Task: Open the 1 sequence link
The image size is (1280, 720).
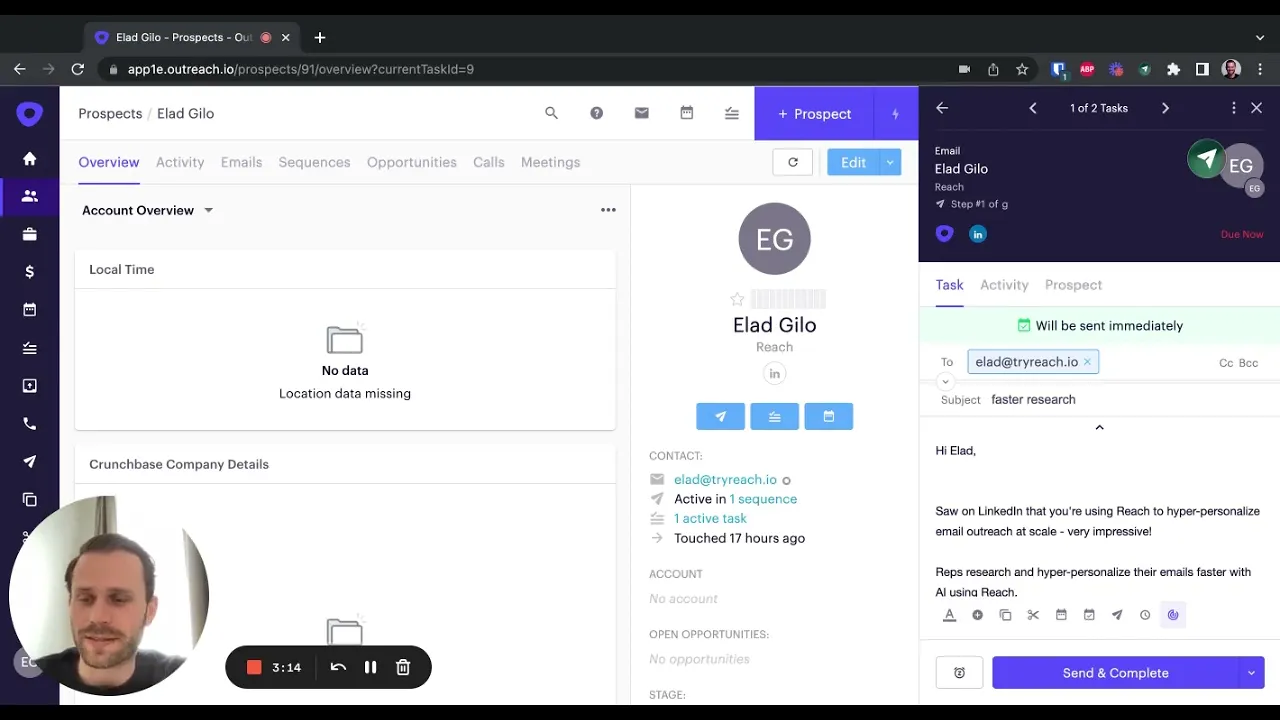Action: click(763, 499)
